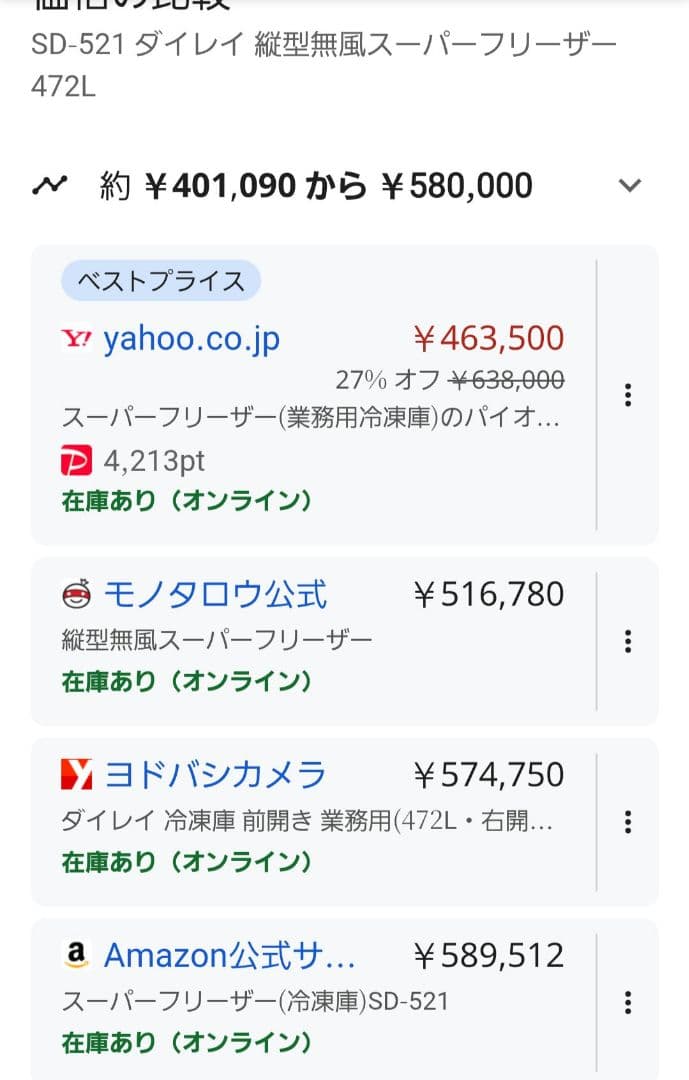
Task: Open options menu for モノタロウ公式 listing
Action: [628, 640]
